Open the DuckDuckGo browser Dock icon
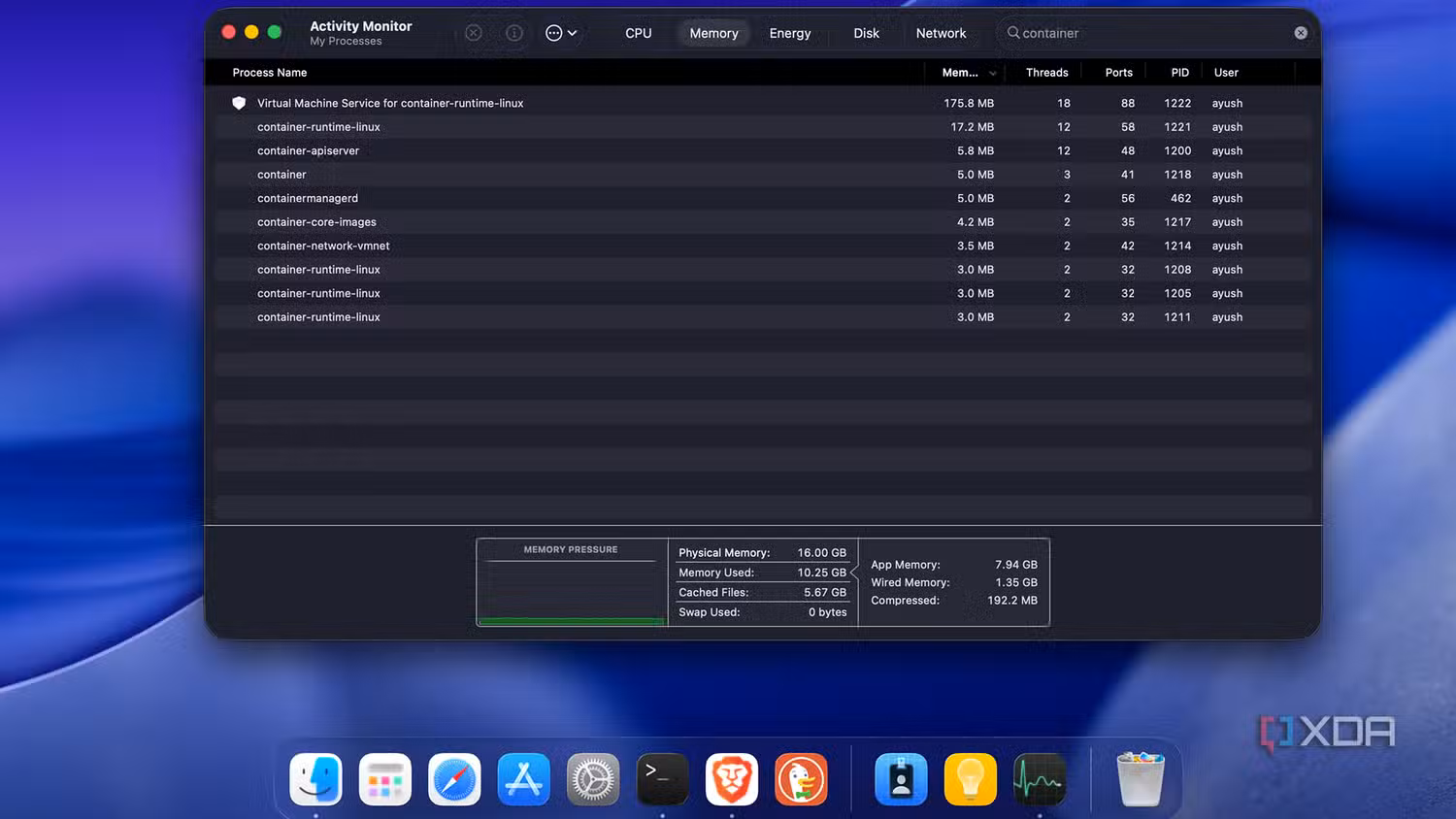The height and width of the screenshot is (819, 1456). 802,779
